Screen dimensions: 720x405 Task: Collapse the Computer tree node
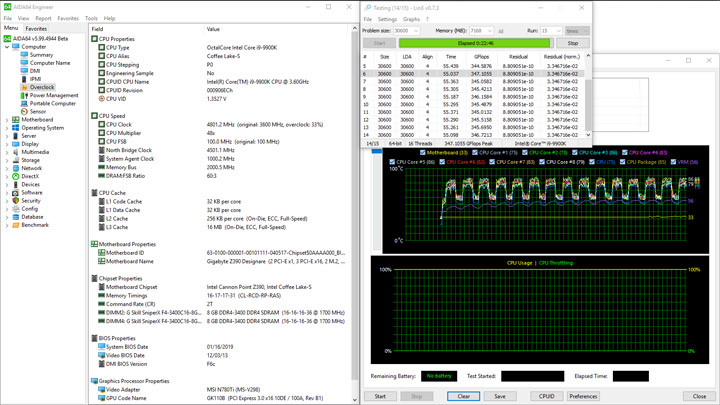tap(7, 47)
